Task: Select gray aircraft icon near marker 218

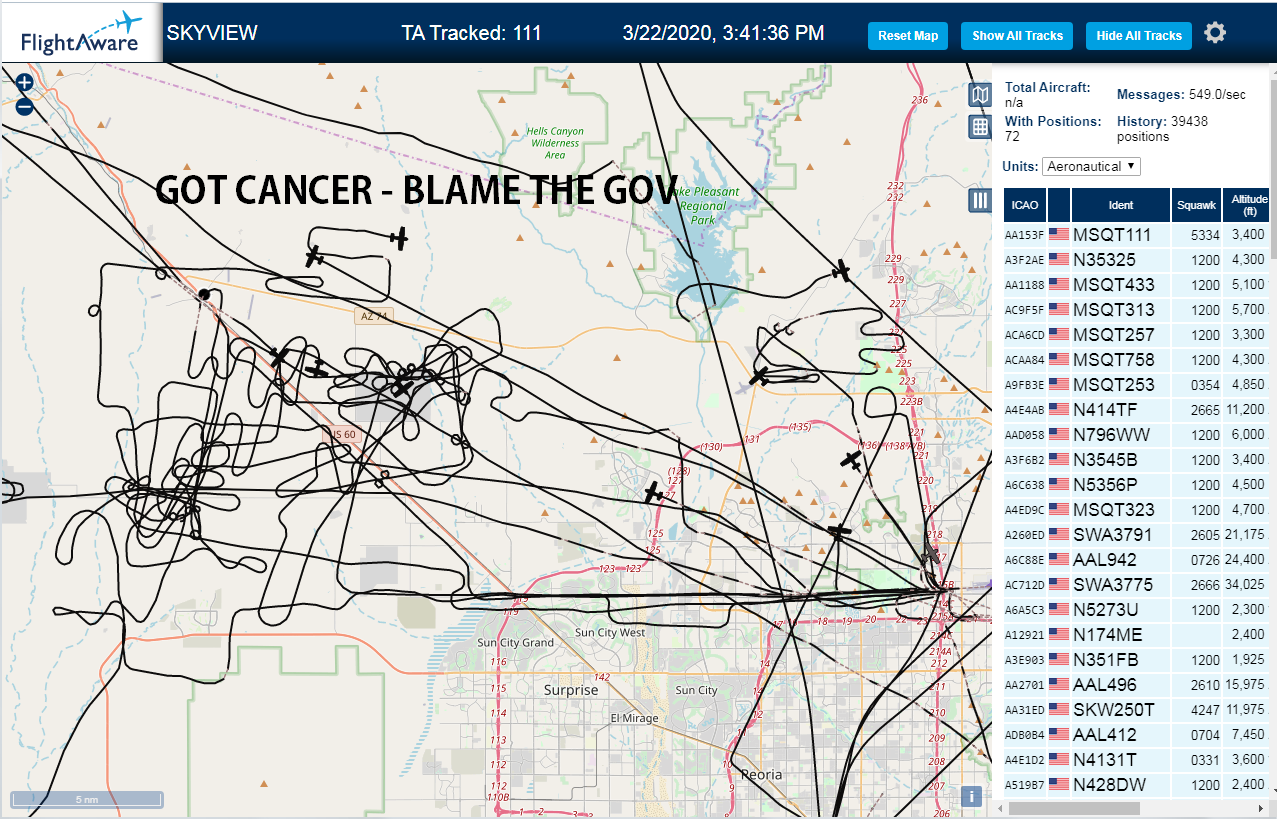Action: pyautogui.click(x=932, y=552)
